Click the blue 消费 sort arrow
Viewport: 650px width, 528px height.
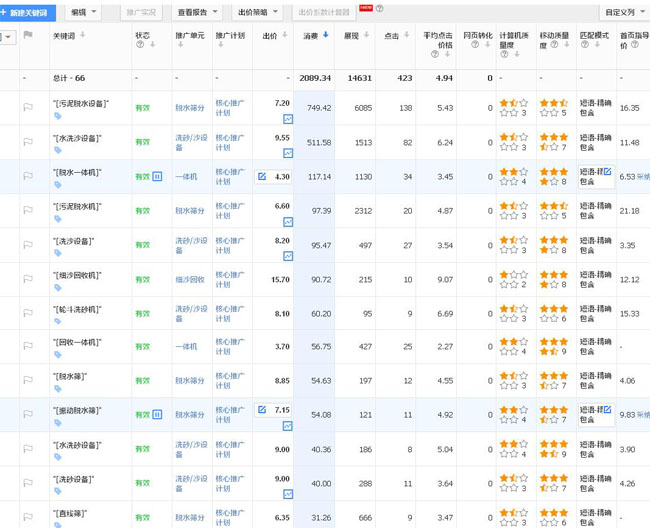325,35
